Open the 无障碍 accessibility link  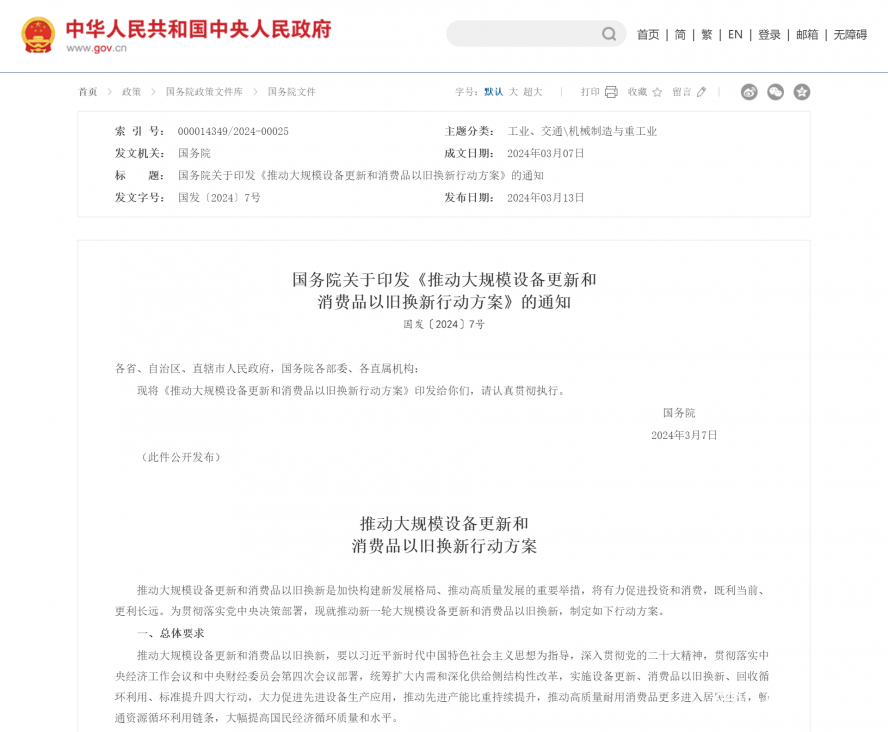(x=851, y=34)
